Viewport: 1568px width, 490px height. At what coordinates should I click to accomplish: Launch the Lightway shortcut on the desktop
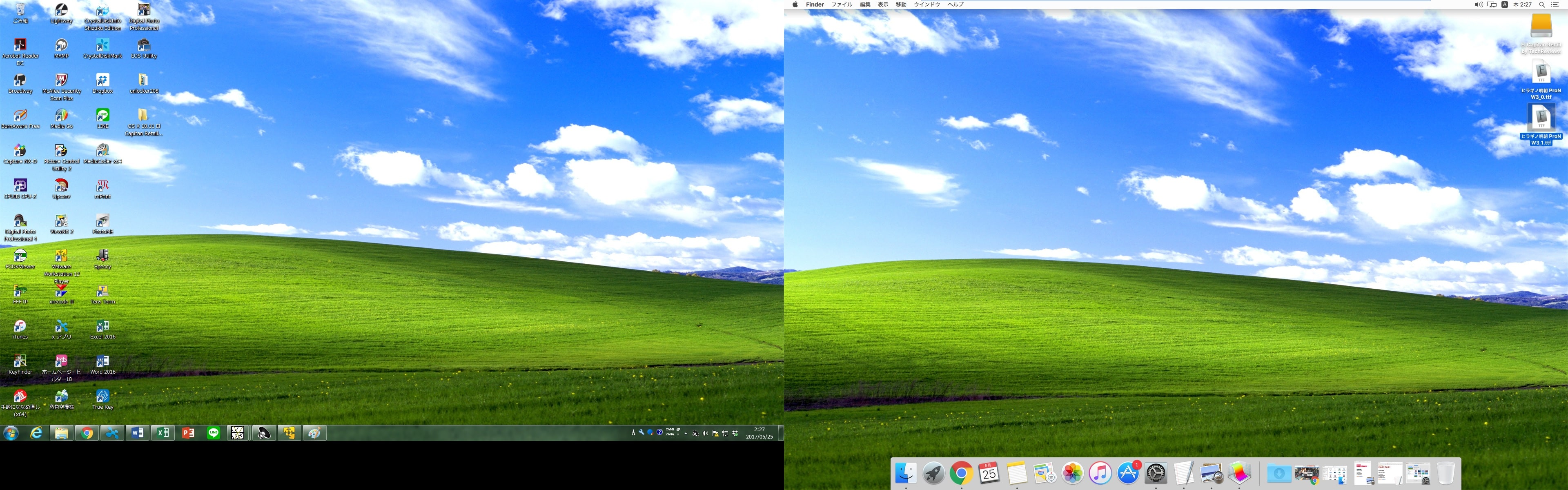pyautogui.click(x=62, y=13)
